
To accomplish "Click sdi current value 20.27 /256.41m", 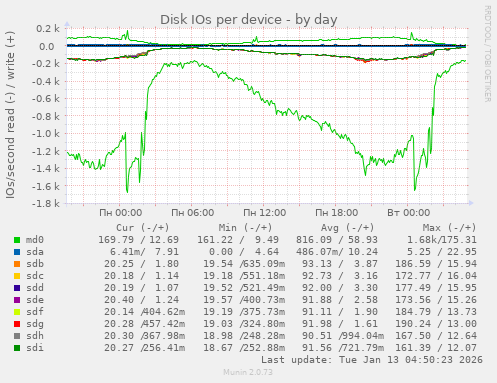I will point(145,348).
